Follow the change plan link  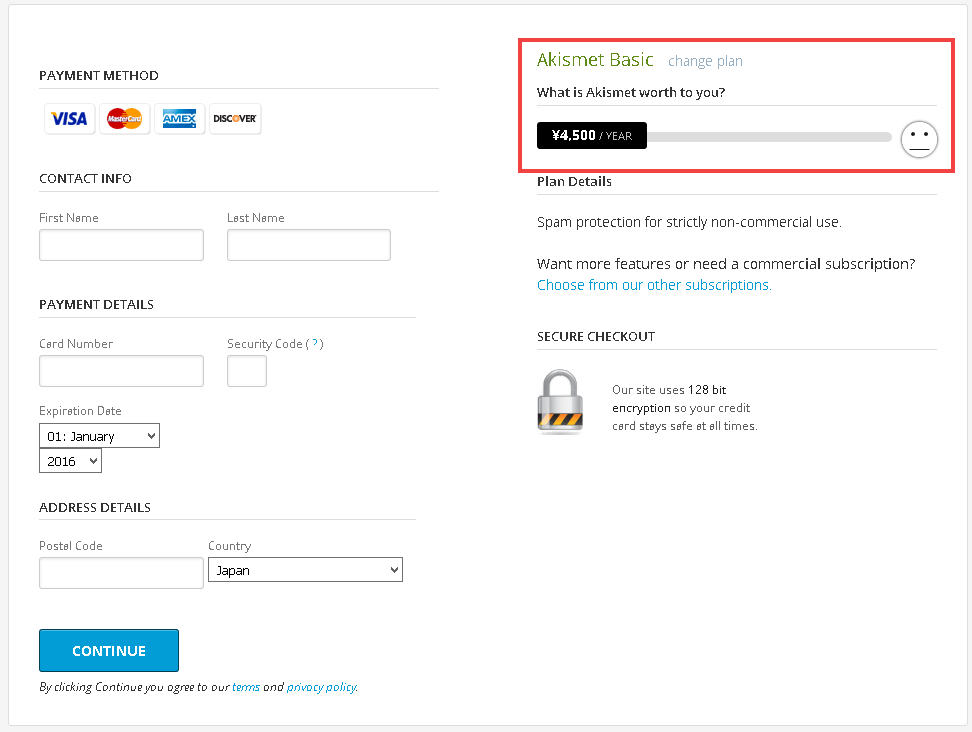click(x=705, y=61)
